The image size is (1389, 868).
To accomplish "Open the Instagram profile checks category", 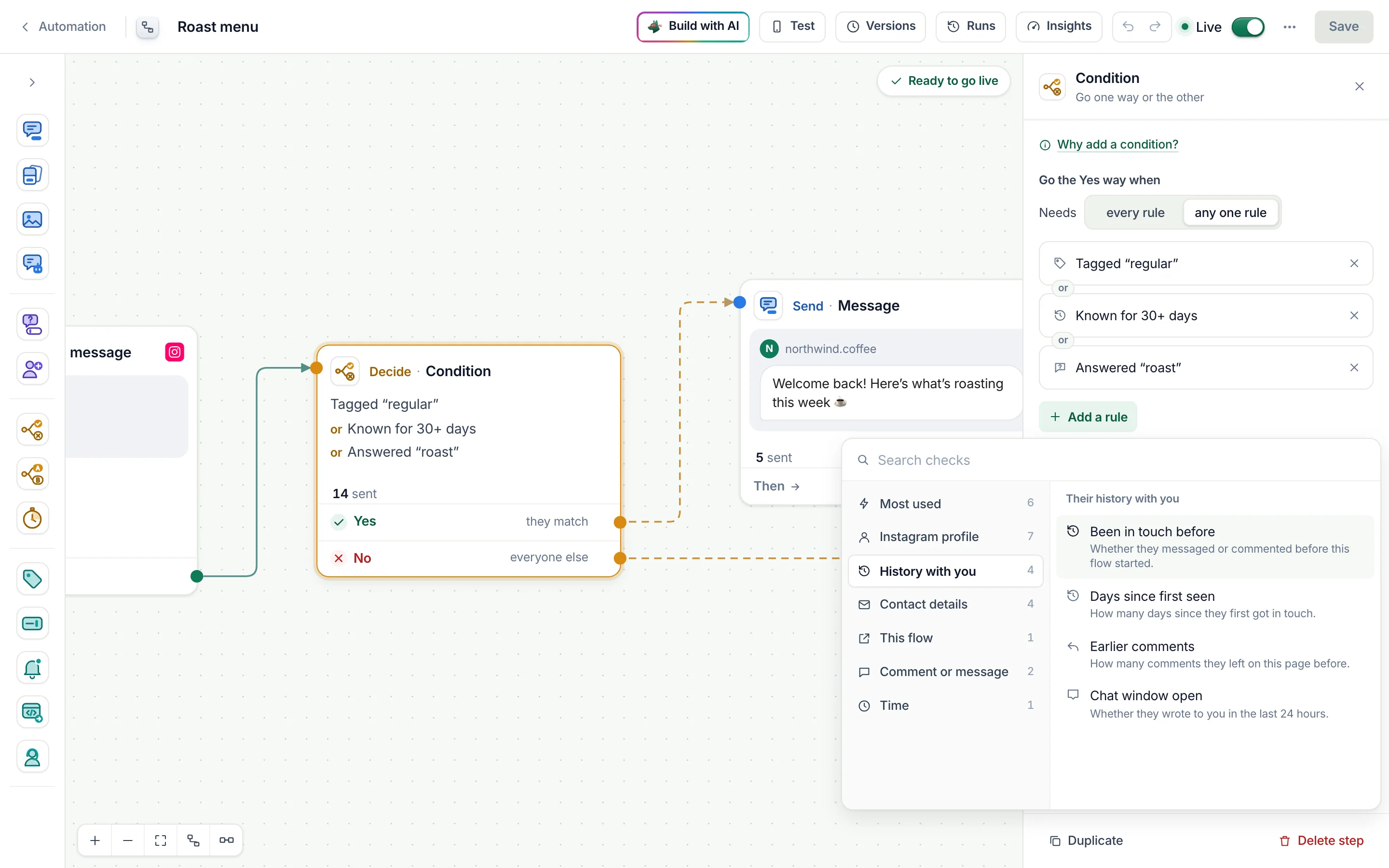I will tap(945, 537).
